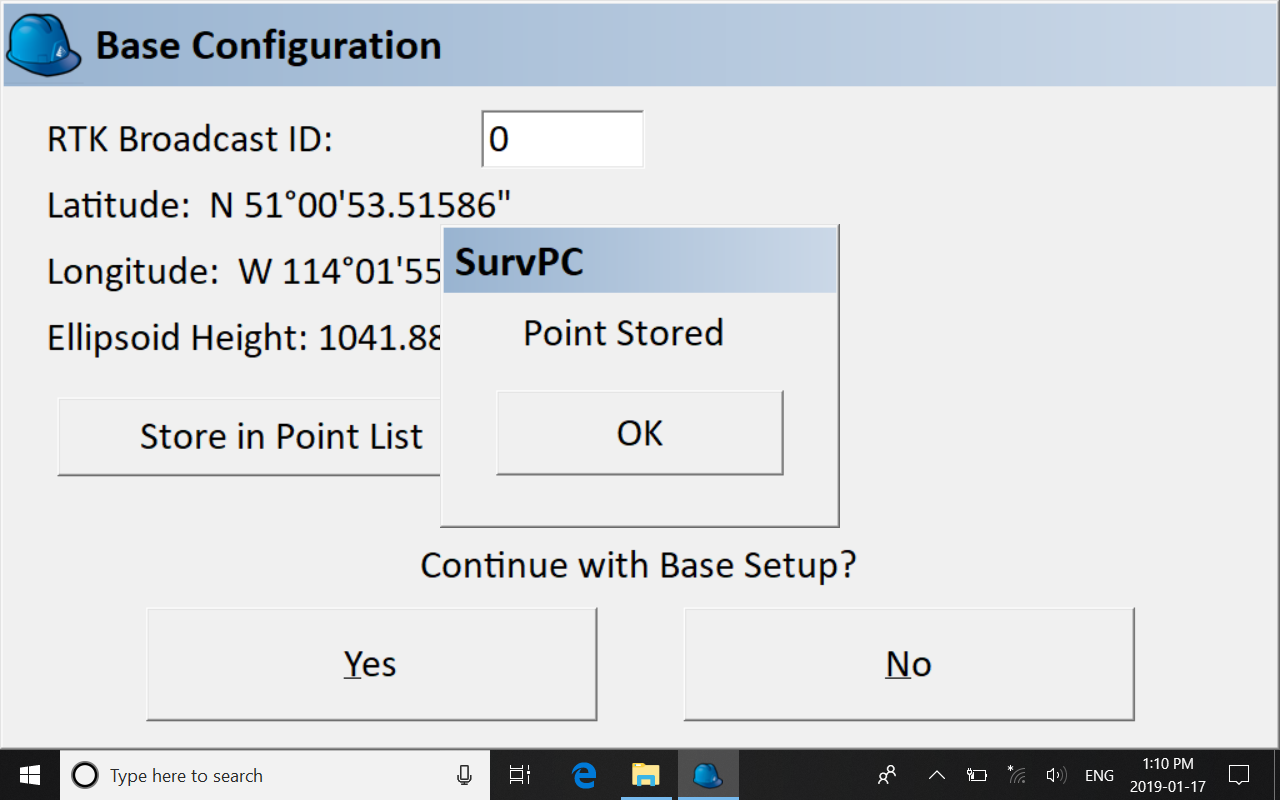The image size is (1280, 800).
Task: Click the Point Stored message text
Action: (624, 333)
